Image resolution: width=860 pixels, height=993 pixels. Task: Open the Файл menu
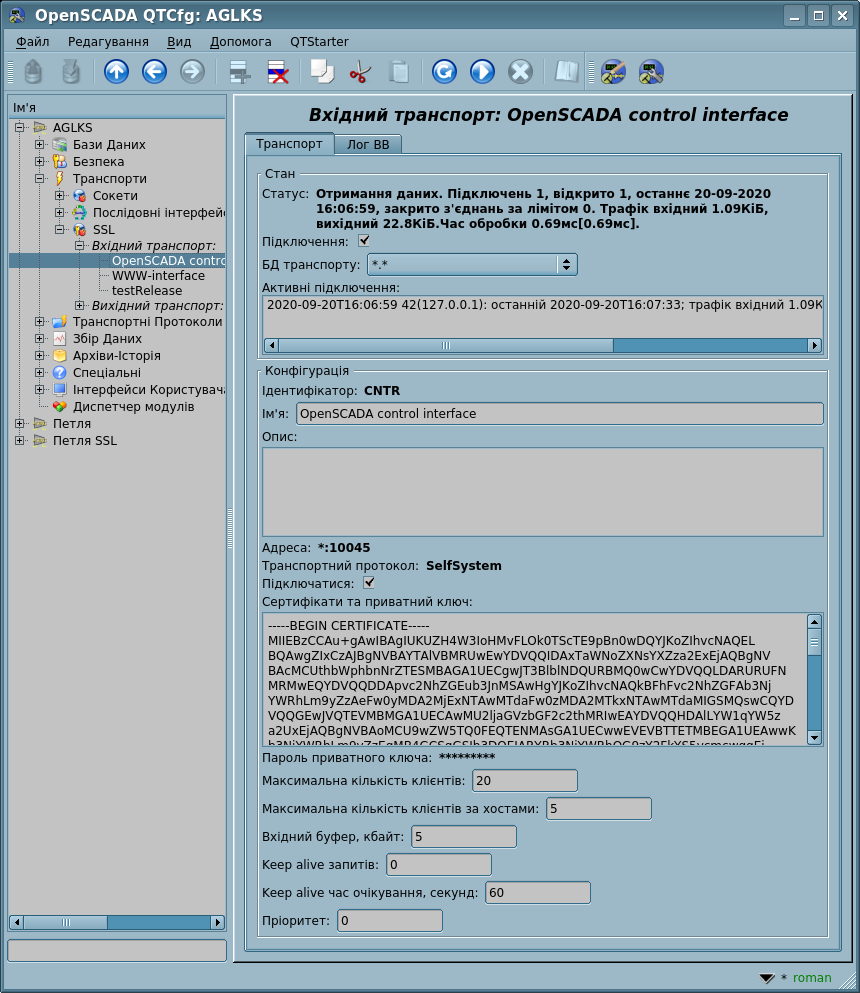point(33,42)
